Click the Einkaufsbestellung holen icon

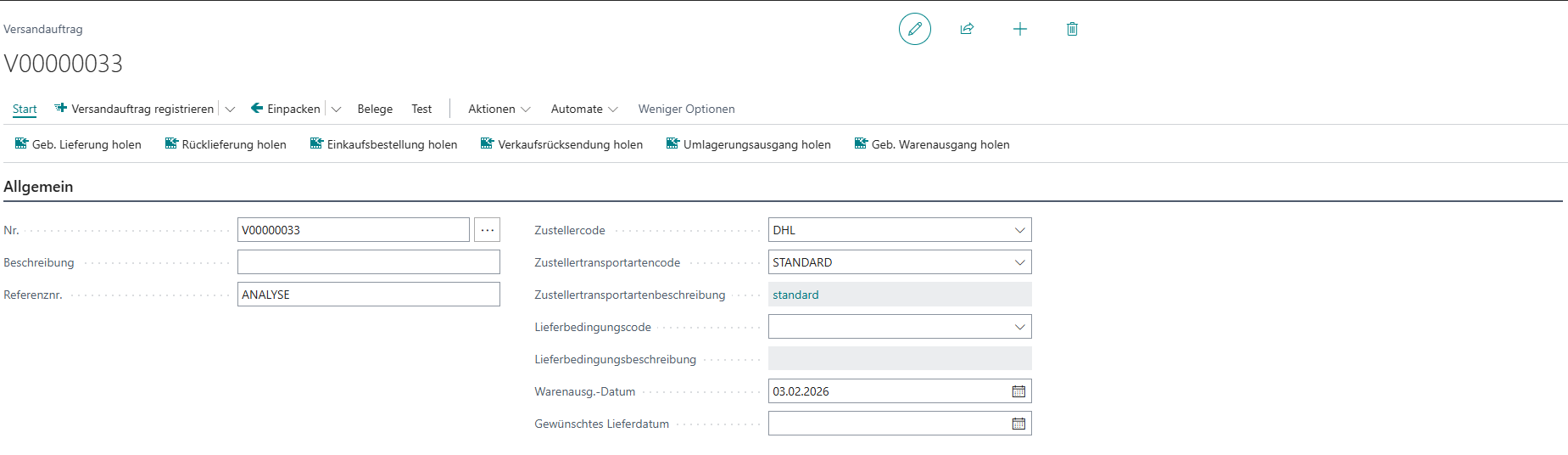tap(316, 143)
